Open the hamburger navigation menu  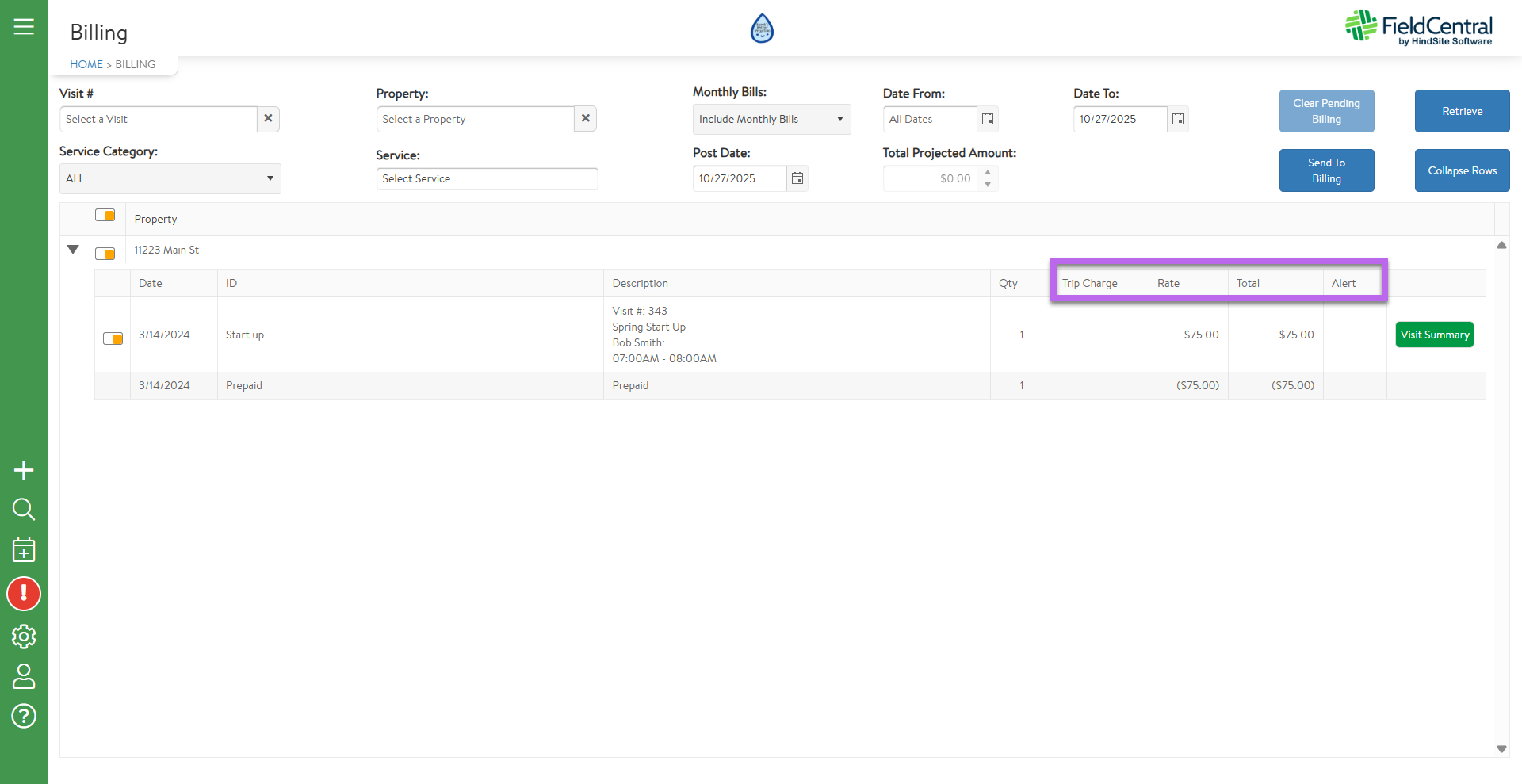[24, 27]
